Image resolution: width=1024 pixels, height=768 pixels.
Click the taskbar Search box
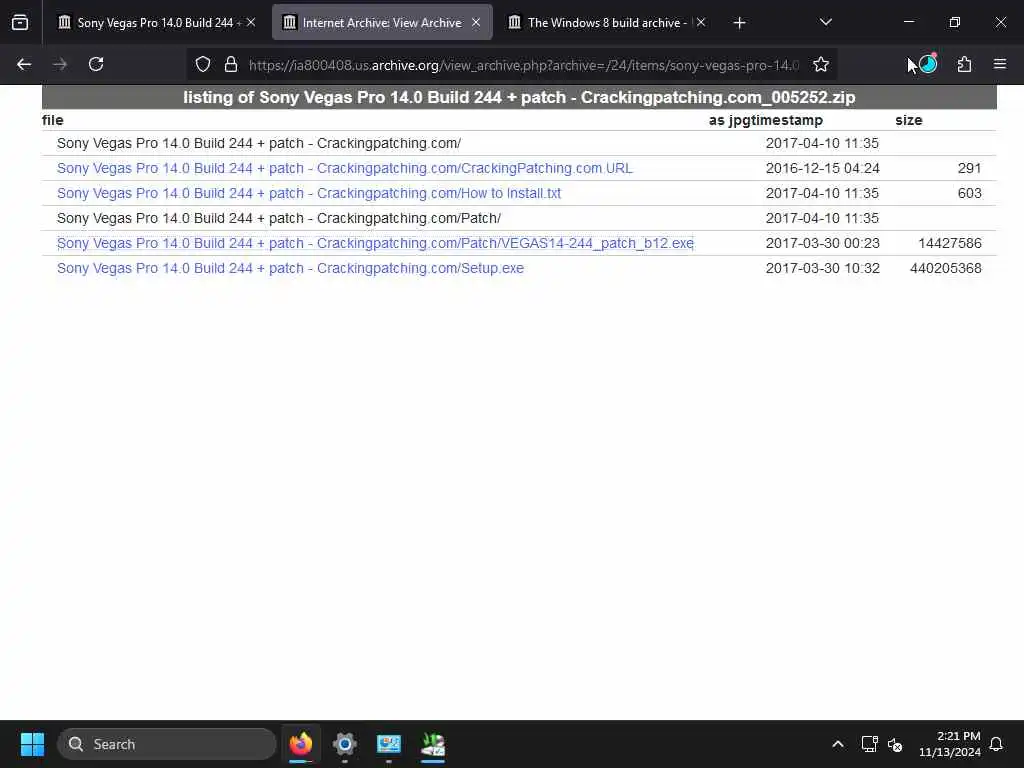[167, 744]
